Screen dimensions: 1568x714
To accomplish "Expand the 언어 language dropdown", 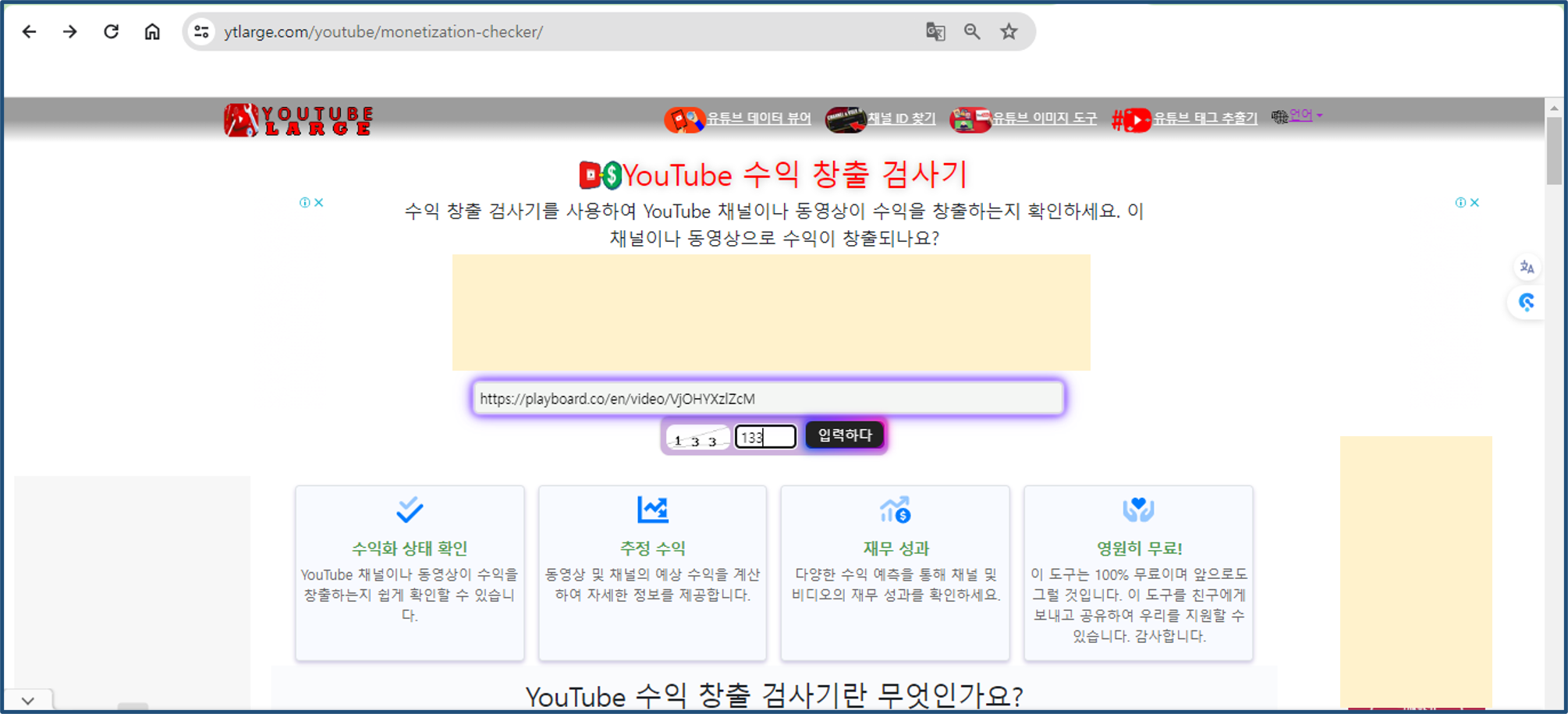I will [x=1305, y=115].
